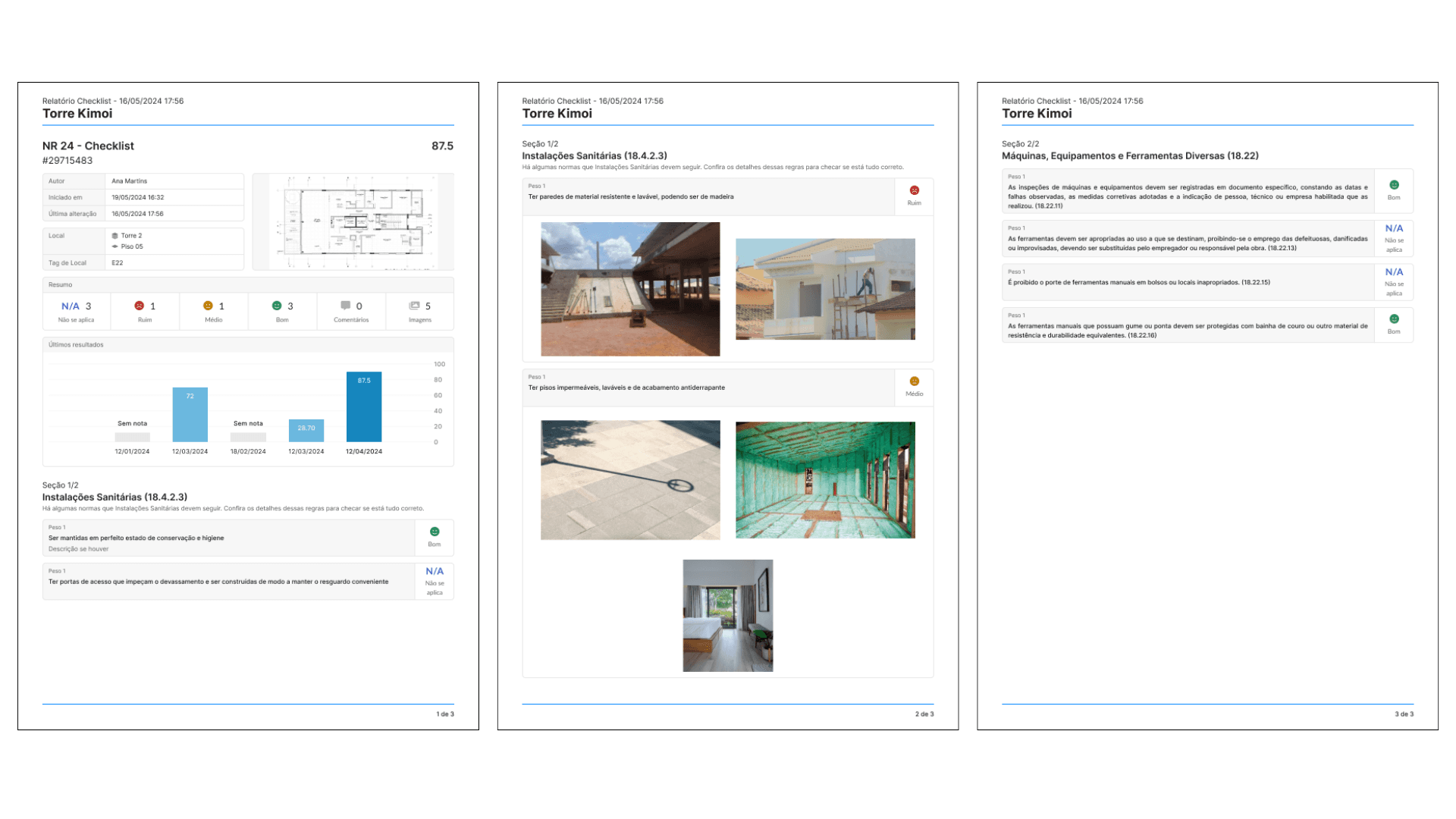Click the 72 bar in the results chart
This screenshot has height=819, width=1456.
[x=190, y=415]
